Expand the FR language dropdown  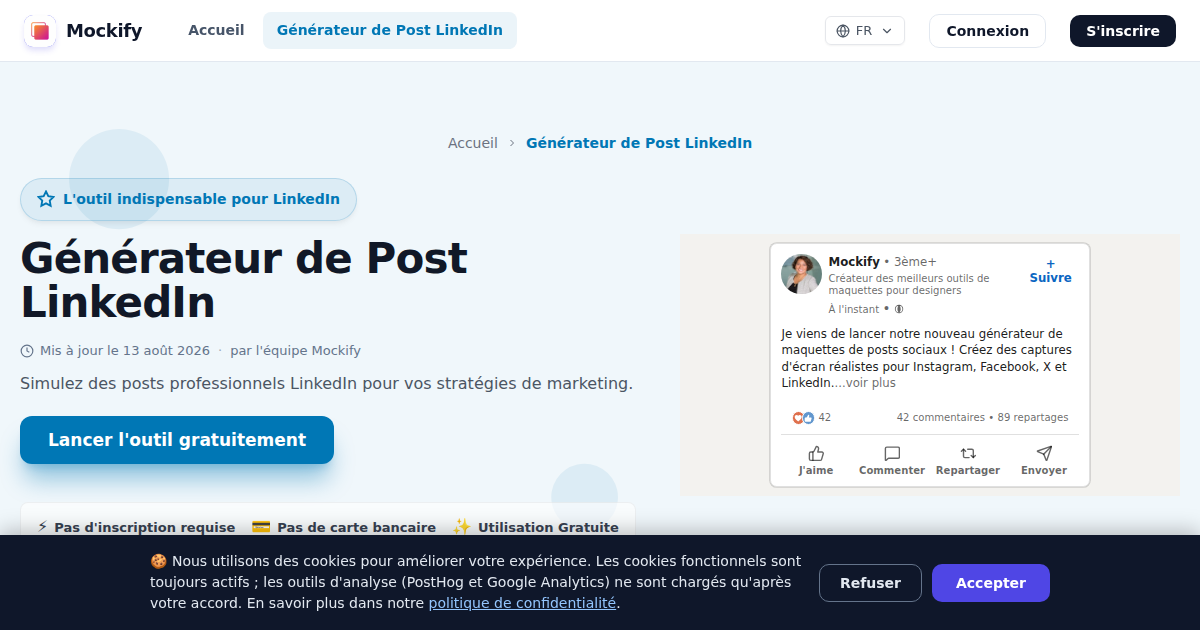pos(865,31)
